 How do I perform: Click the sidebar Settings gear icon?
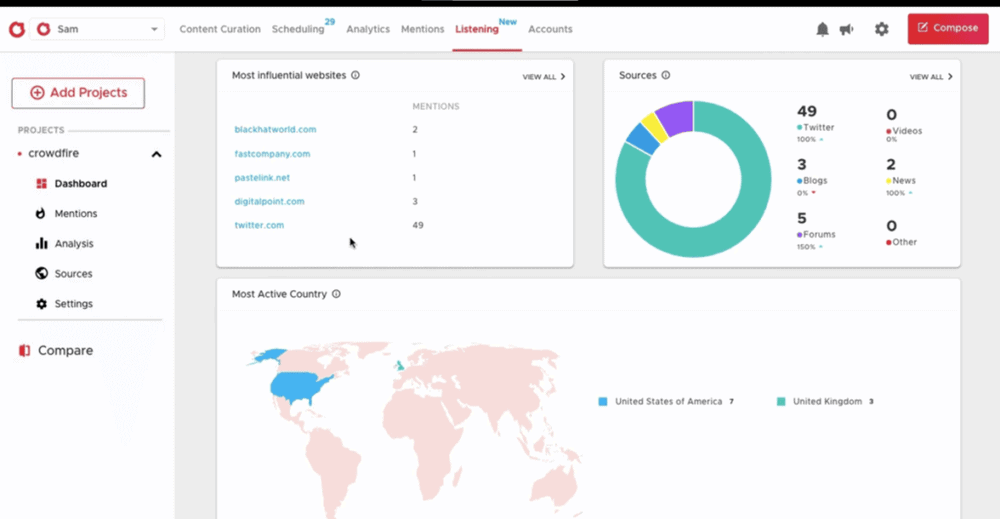41,303
